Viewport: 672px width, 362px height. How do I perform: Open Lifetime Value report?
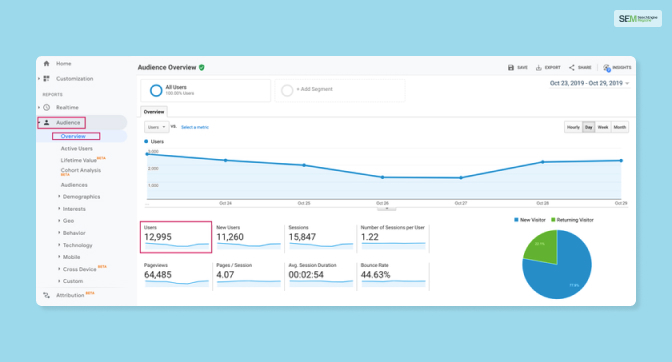[x=78, y=160]
